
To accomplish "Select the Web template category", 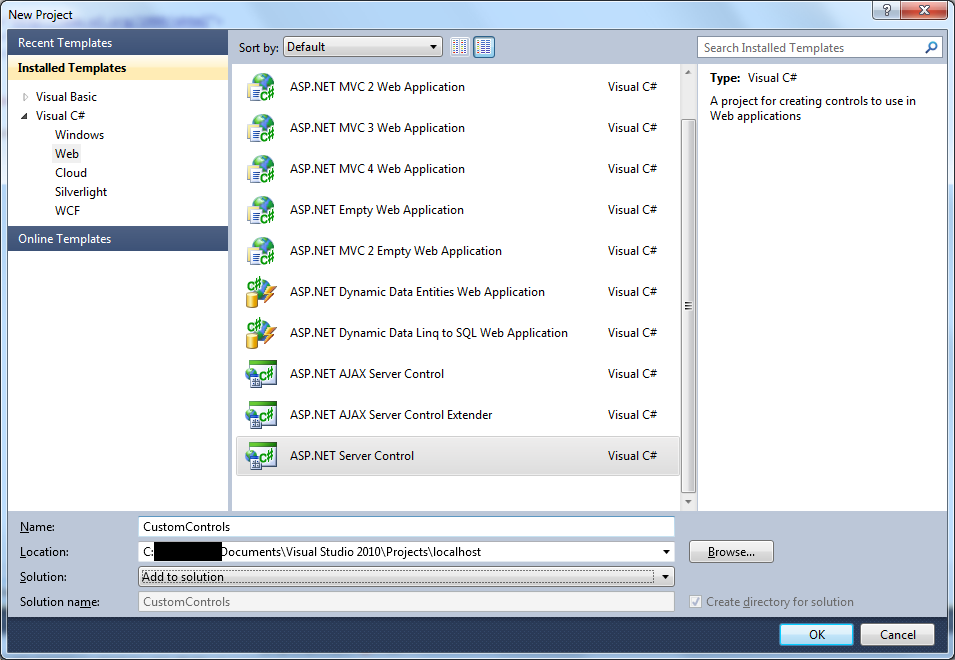I will 67,153.
